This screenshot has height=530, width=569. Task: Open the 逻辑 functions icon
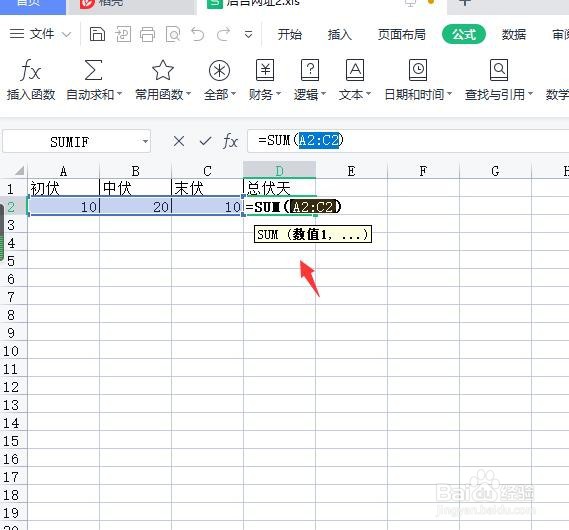pyautogui.click(x=310, y=70)
